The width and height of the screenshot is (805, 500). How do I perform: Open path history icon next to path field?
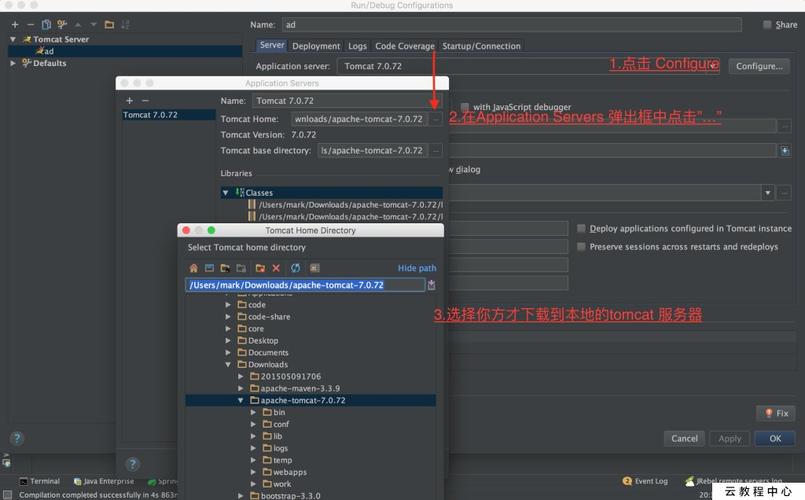pos(431,285)
